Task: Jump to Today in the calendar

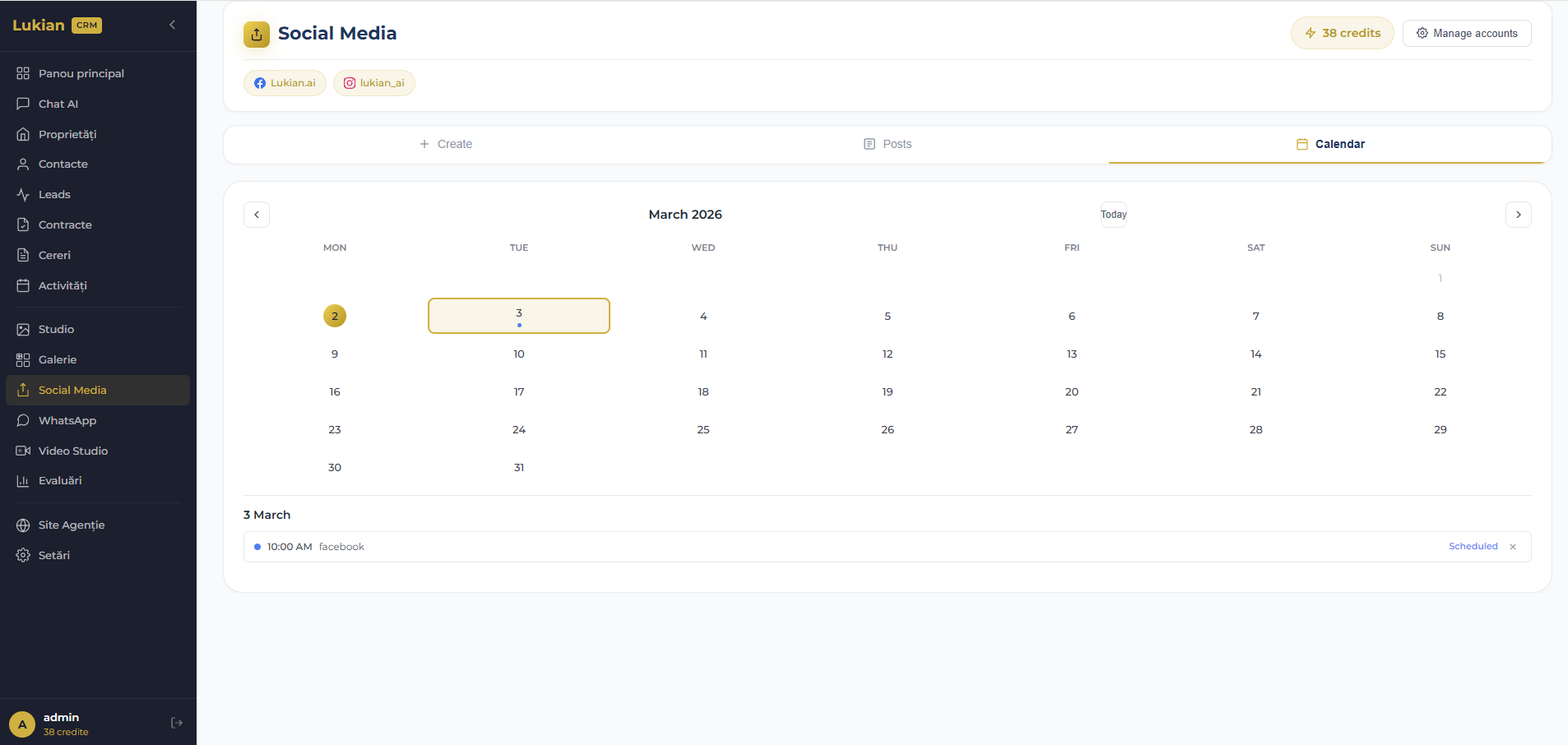Action: pyautogui.click(x=1113, y=215)
